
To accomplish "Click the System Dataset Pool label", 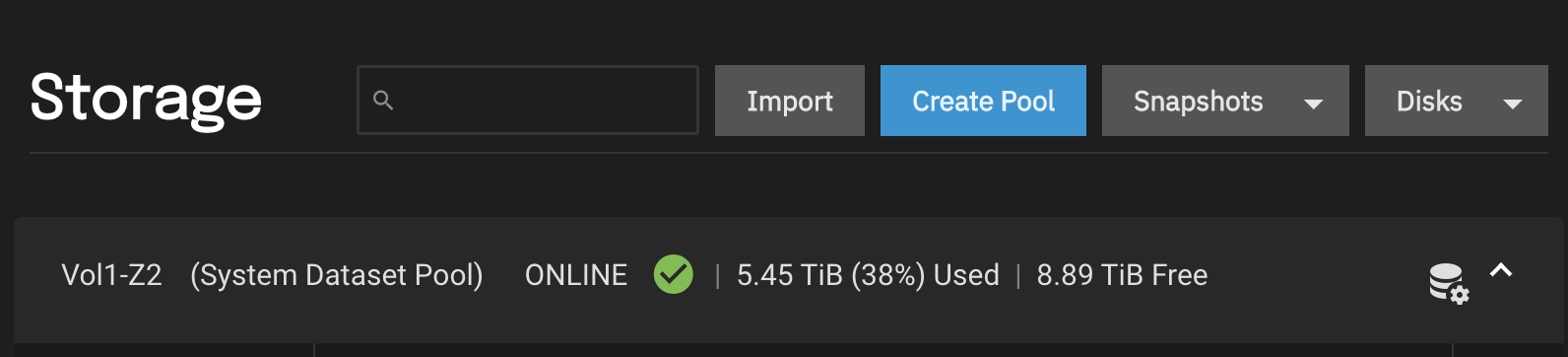I will [337, 274].
